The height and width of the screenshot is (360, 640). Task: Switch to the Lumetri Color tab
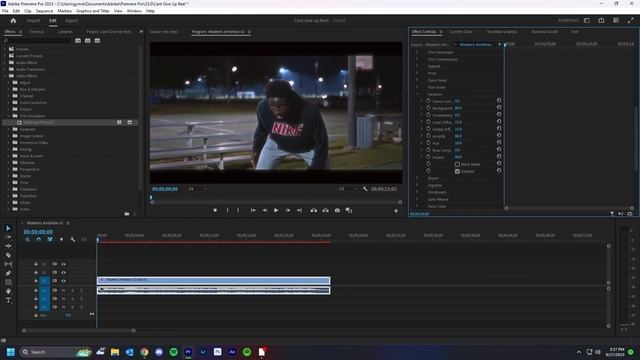pyautogui.click(x=461, y=31)
